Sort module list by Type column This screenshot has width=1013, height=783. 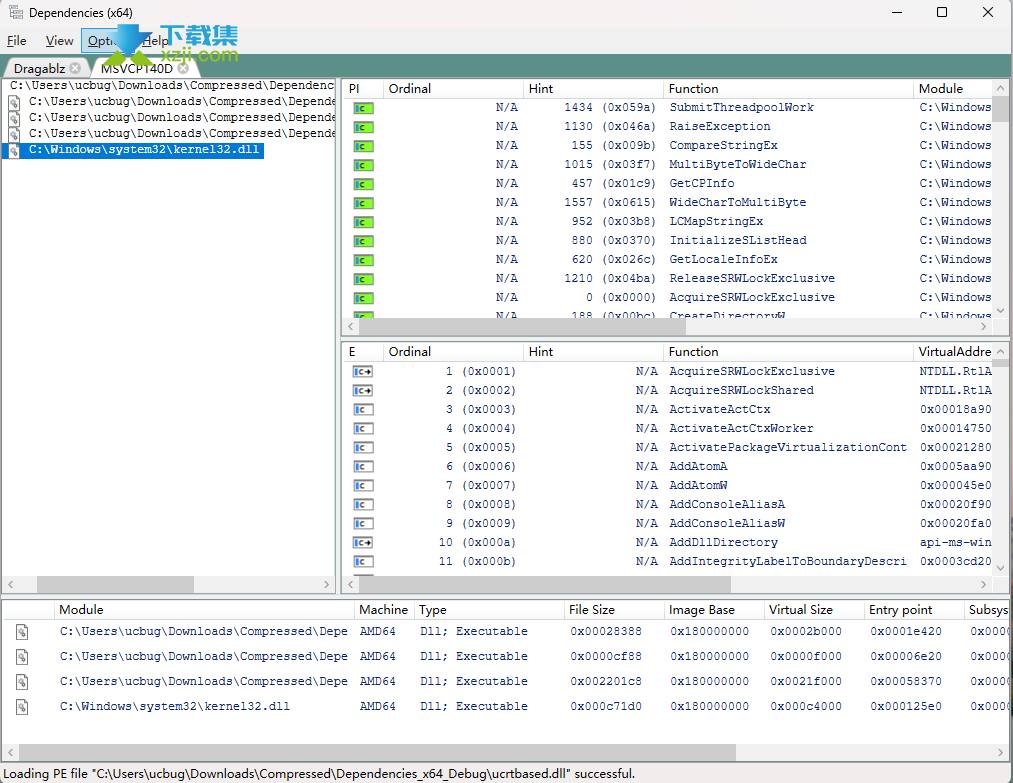point(489,610)
